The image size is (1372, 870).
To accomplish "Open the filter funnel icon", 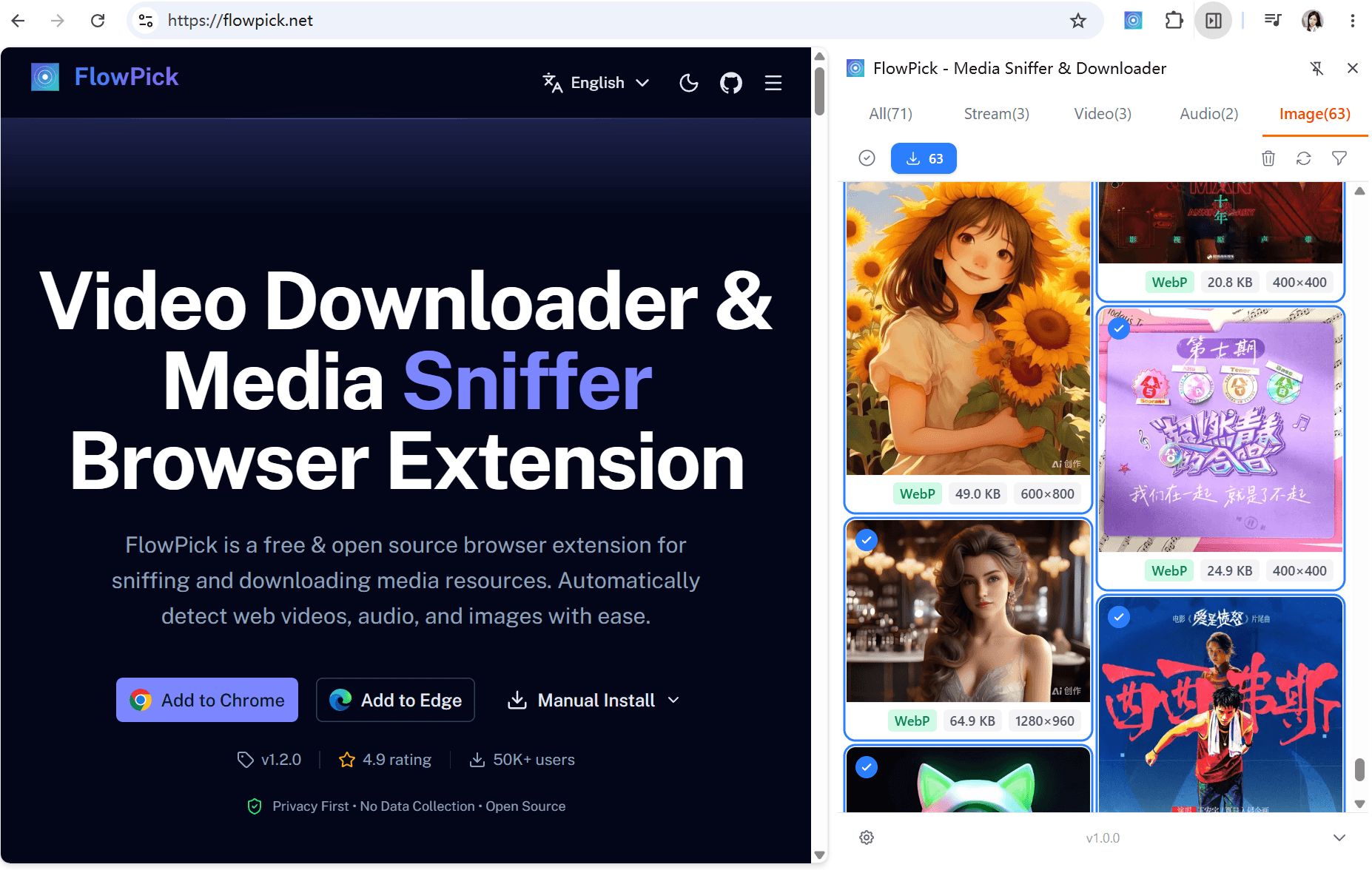I will (x=1339, y=158).
